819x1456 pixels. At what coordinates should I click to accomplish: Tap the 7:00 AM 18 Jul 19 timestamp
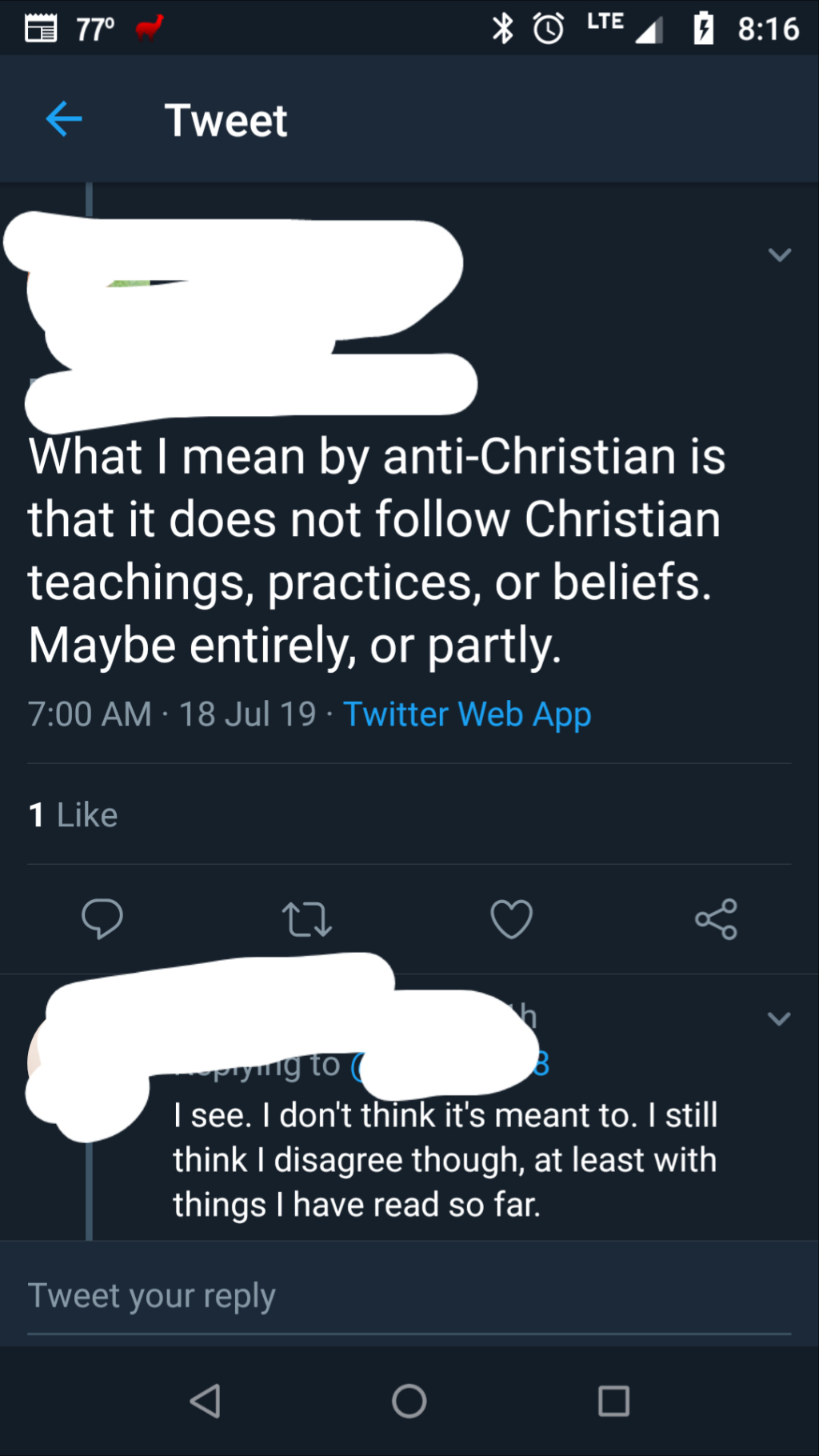172,714
